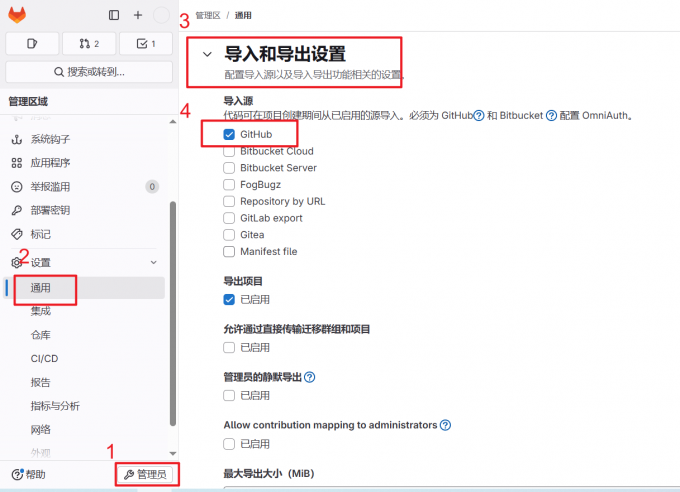Enable 允许通过直接传输迁移群组和项目 checkbox
680x492 pixels.
[229, 348]
